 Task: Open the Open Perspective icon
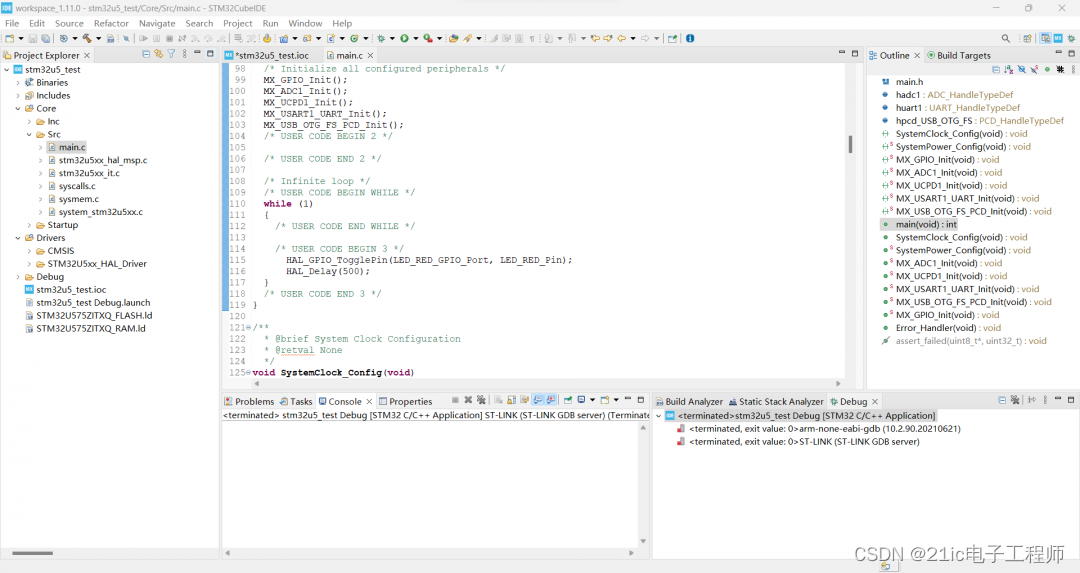[1027, 39]
